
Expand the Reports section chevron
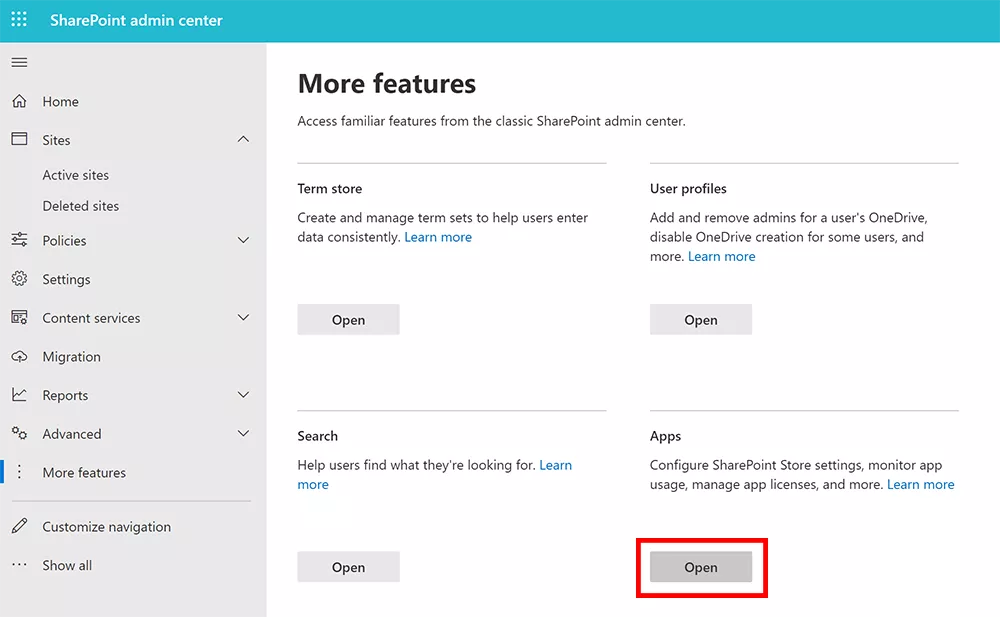point(243,395)
